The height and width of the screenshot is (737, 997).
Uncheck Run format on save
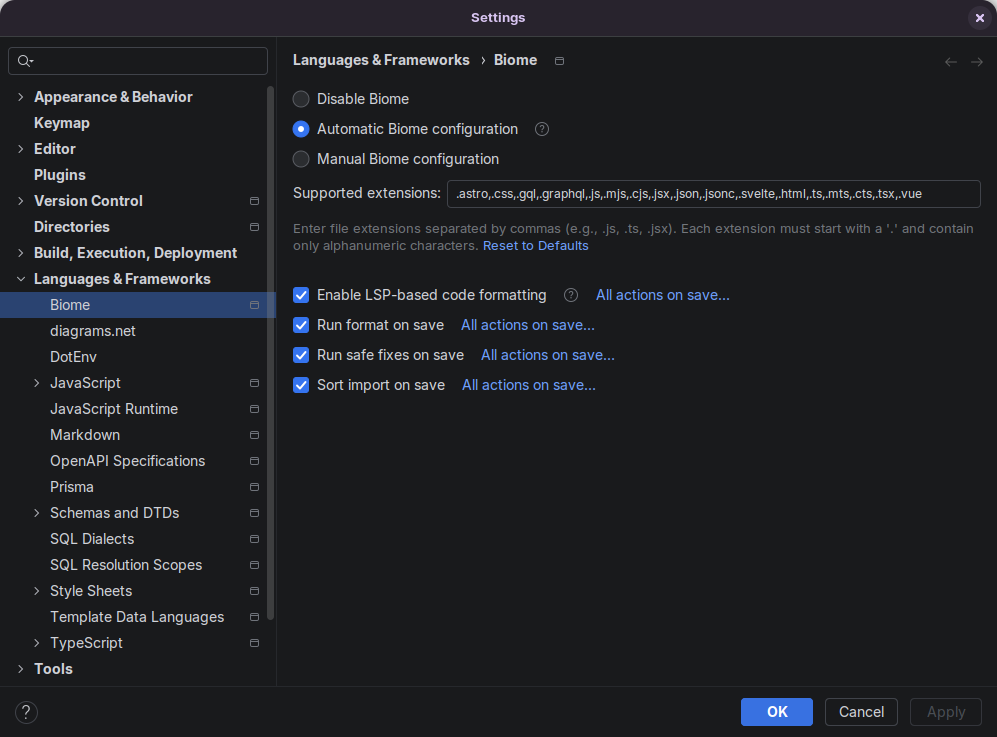click(301, 325)
